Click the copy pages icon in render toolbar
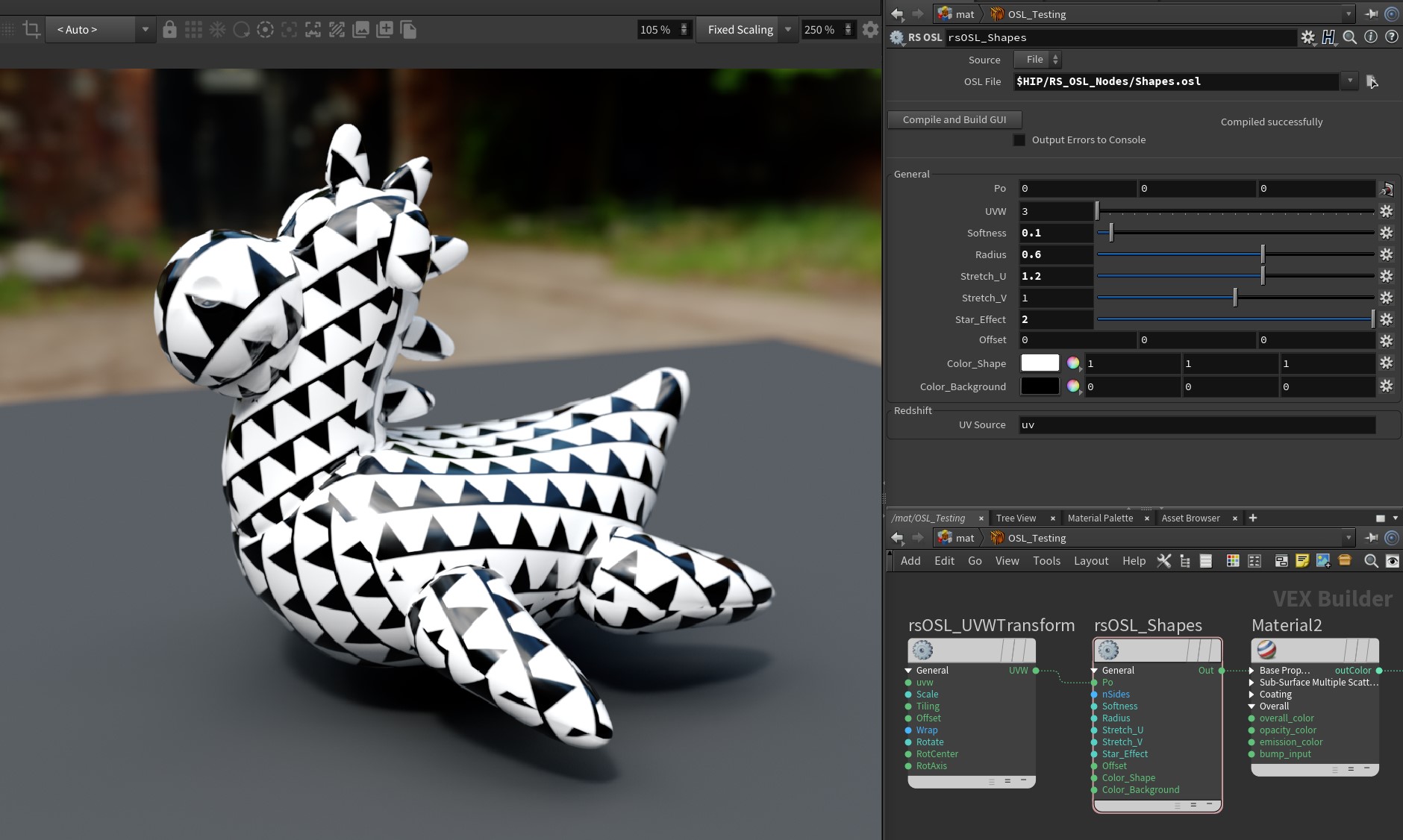This screenshot has width=1403, height=840. click(x=408, y=30)
